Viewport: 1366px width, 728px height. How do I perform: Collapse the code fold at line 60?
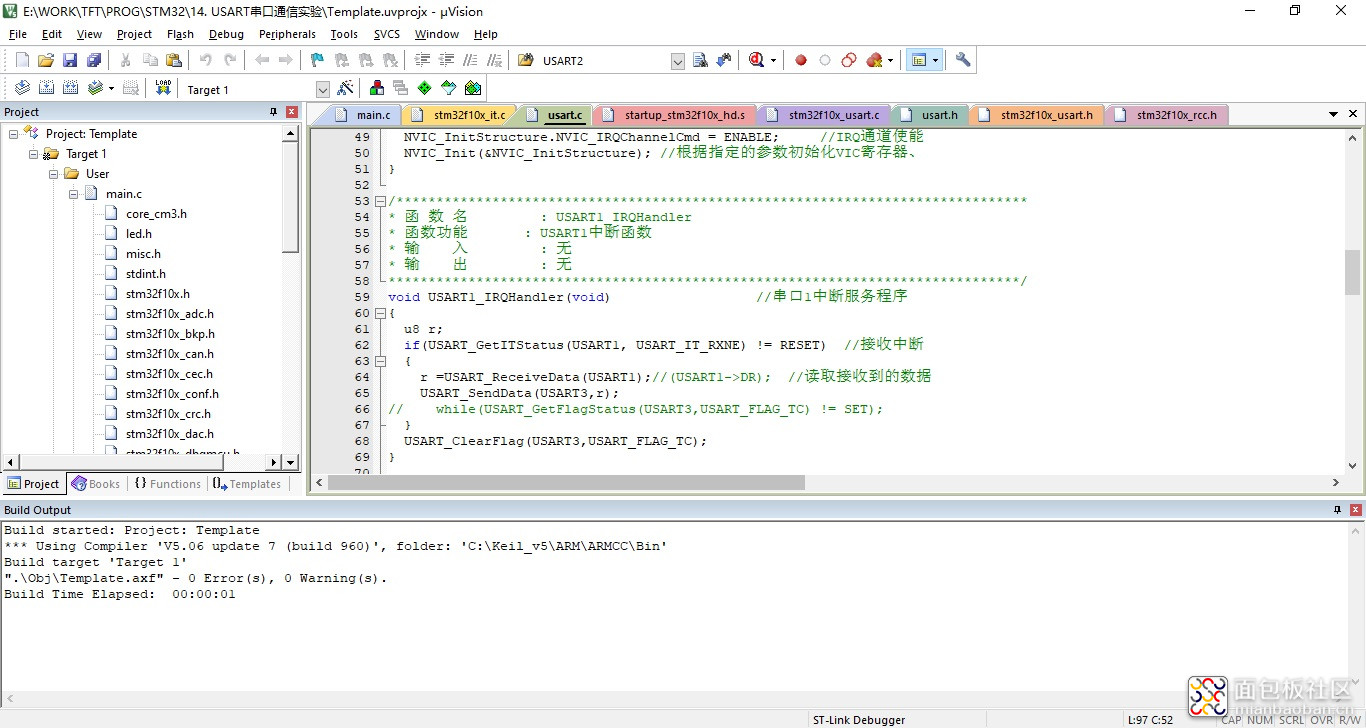coord(380,313)
